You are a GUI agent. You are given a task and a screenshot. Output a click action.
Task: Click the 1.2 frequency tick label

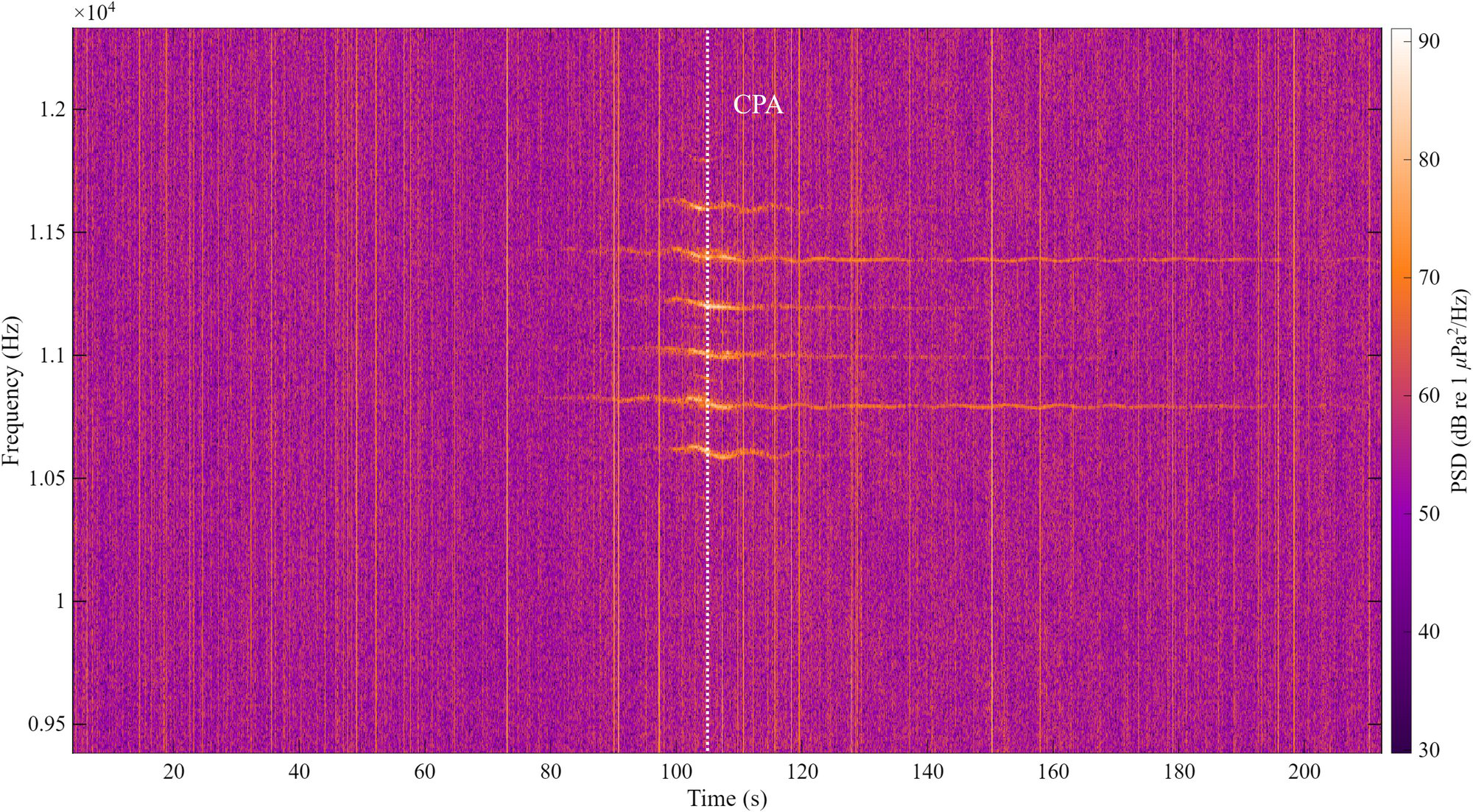pyautogui.click(x=52, y=110)
